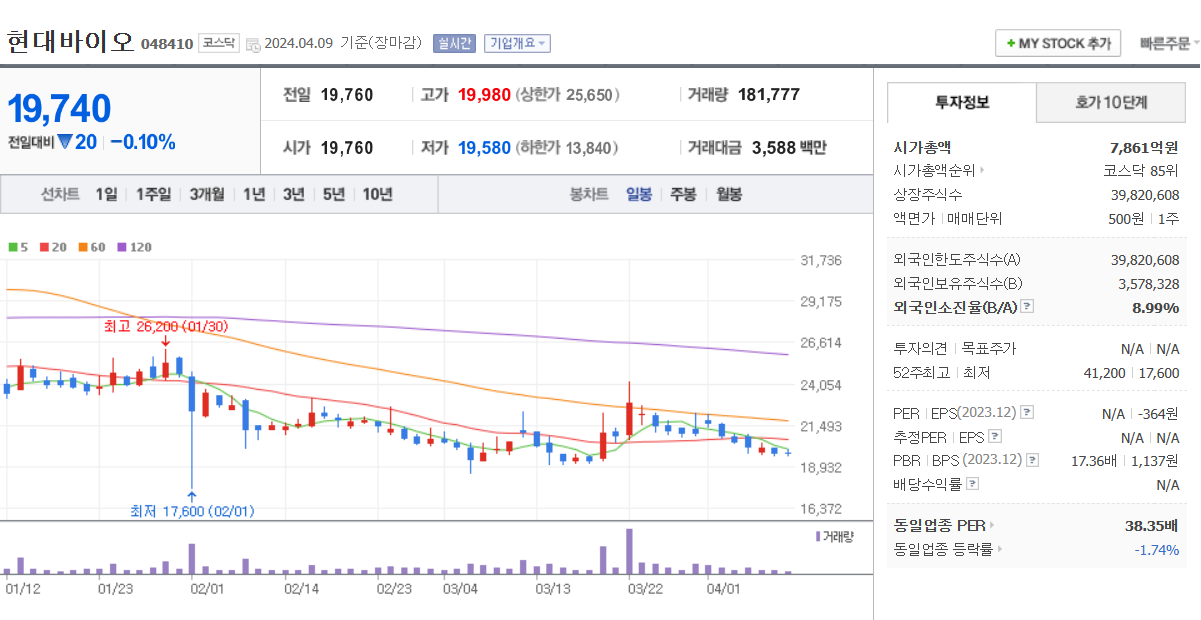
Task: Expand the 기업개요 company overview dropdown
Action: coord(517,44)
